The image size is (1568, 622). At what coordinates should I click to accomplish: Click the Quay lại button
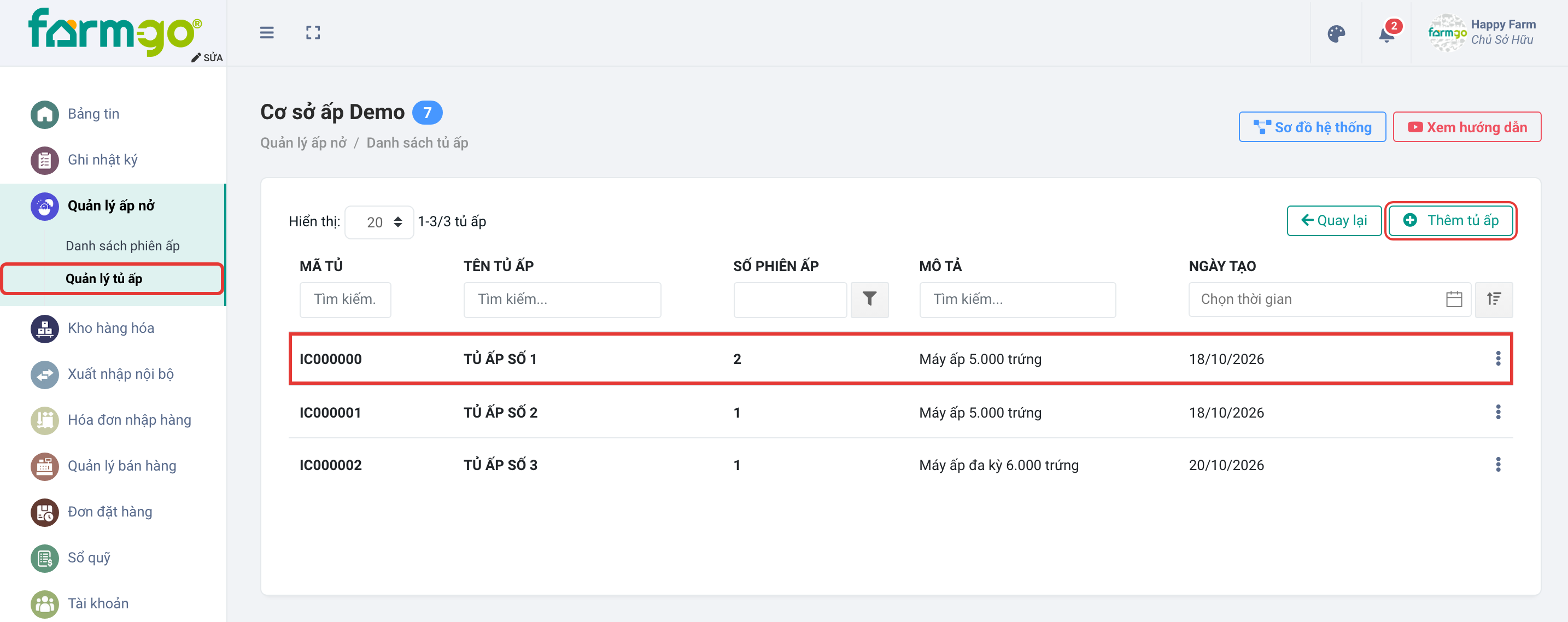click(1334, 220)
